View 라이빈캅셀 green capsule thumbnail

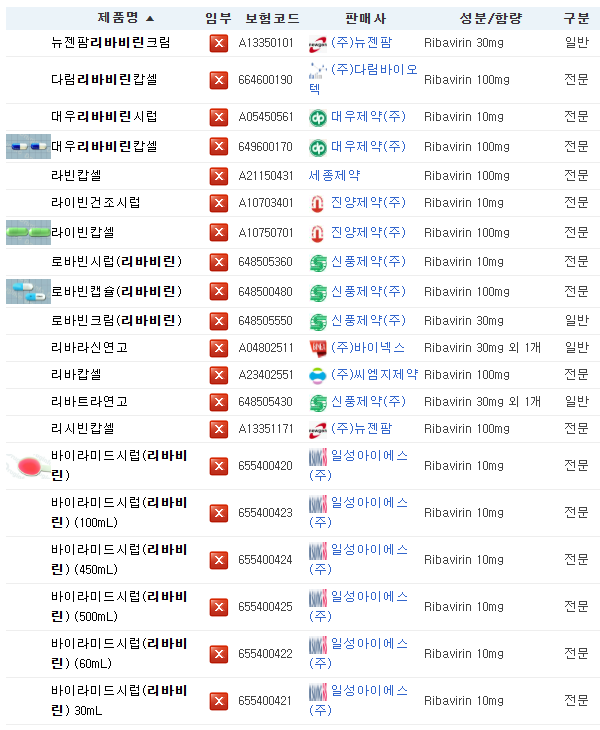click(x=28, y=232)
